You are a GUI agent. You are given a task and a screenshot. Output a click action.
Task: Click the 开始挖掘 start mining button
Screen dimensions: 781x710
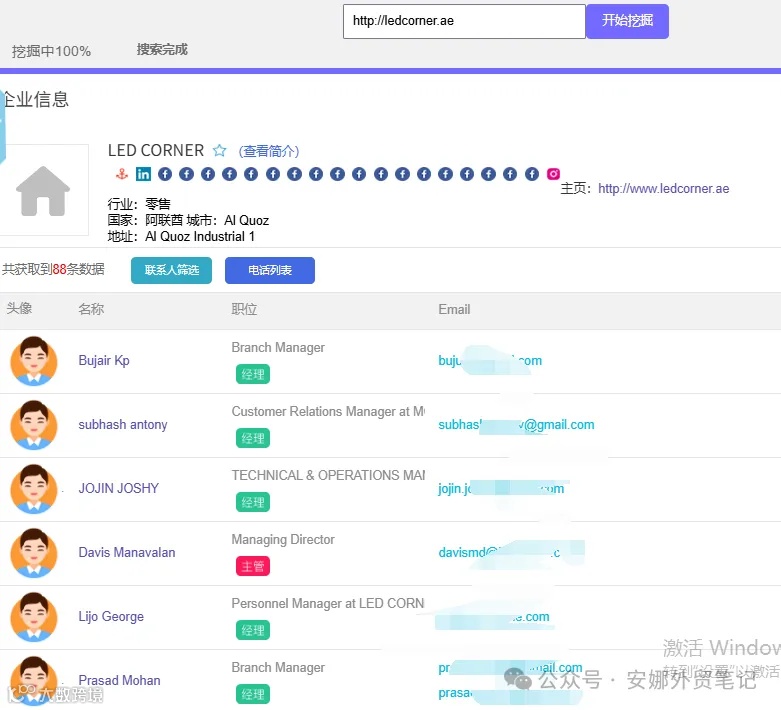coord(627,21)
